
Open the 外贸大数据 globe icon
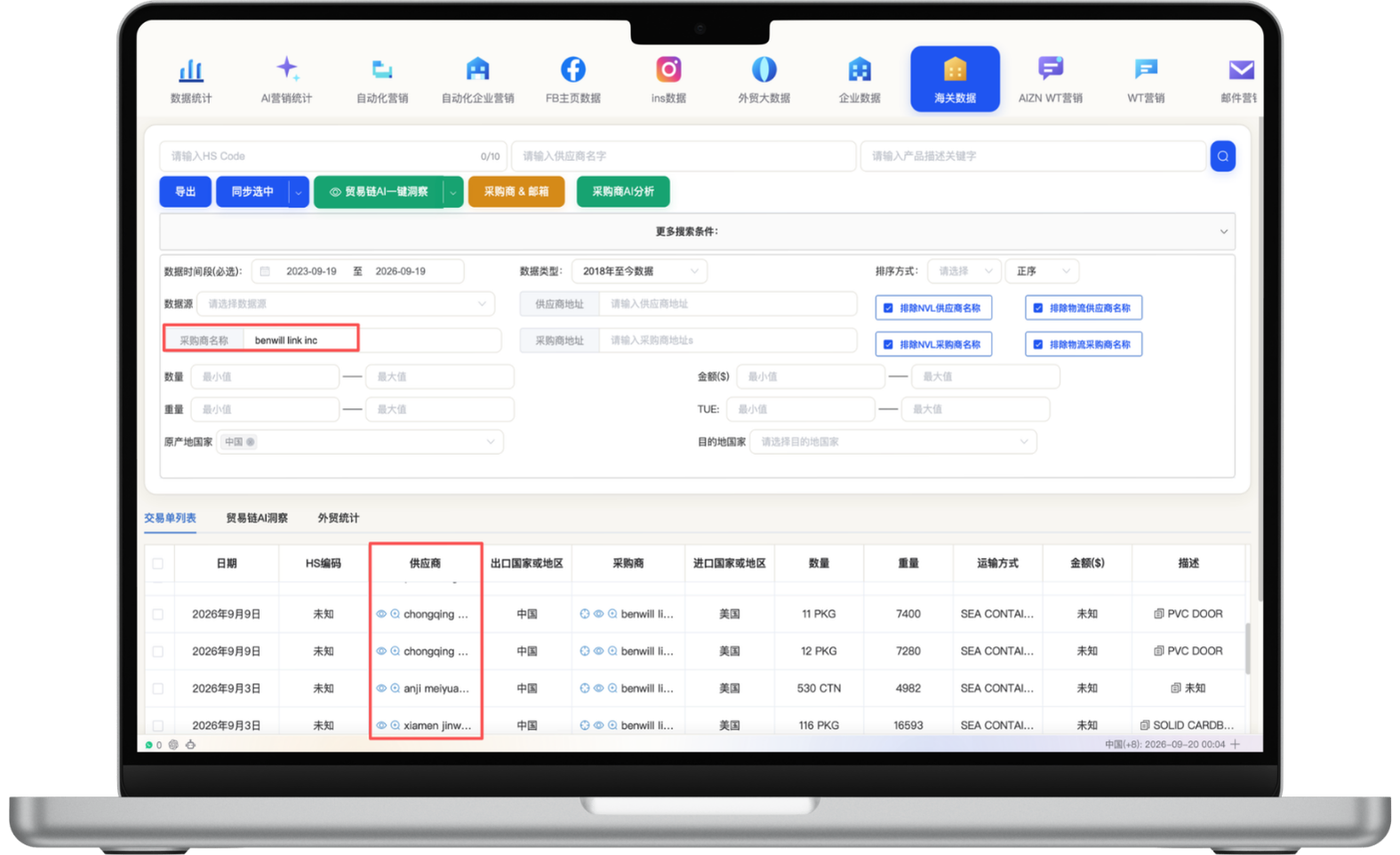point(764,69)
